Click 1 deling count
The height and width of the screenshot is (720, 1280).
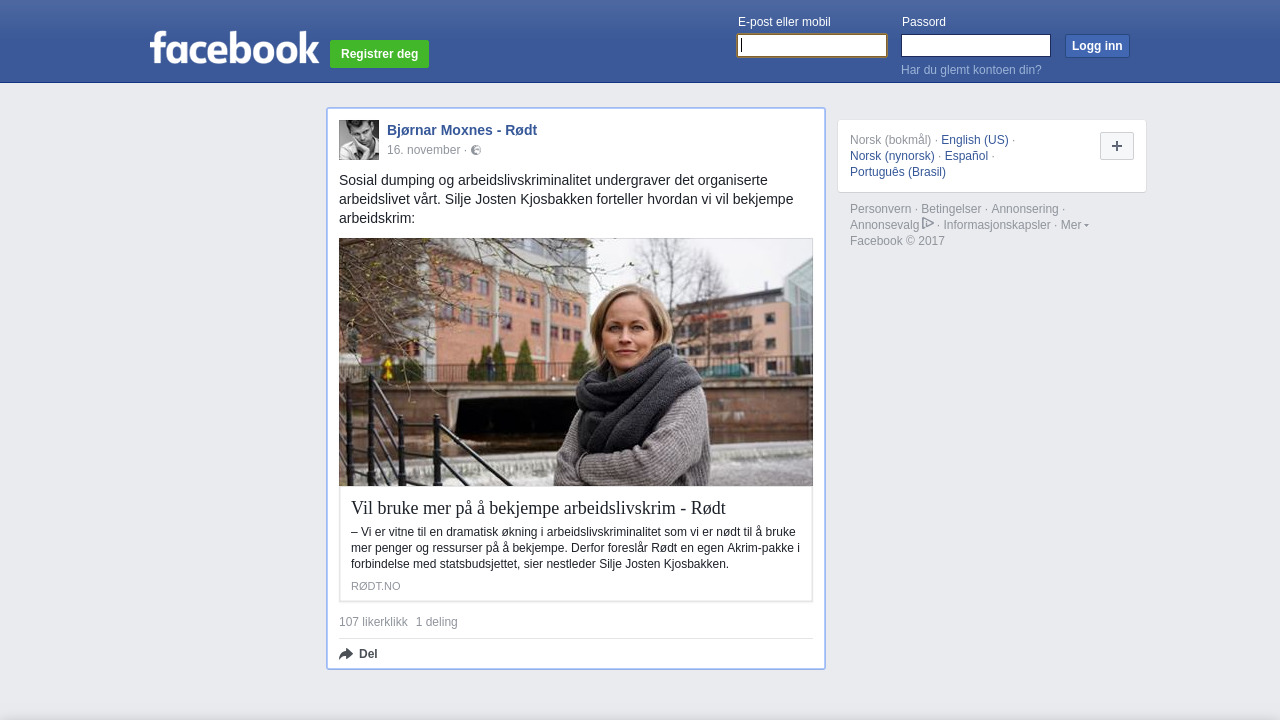(437, 622)
